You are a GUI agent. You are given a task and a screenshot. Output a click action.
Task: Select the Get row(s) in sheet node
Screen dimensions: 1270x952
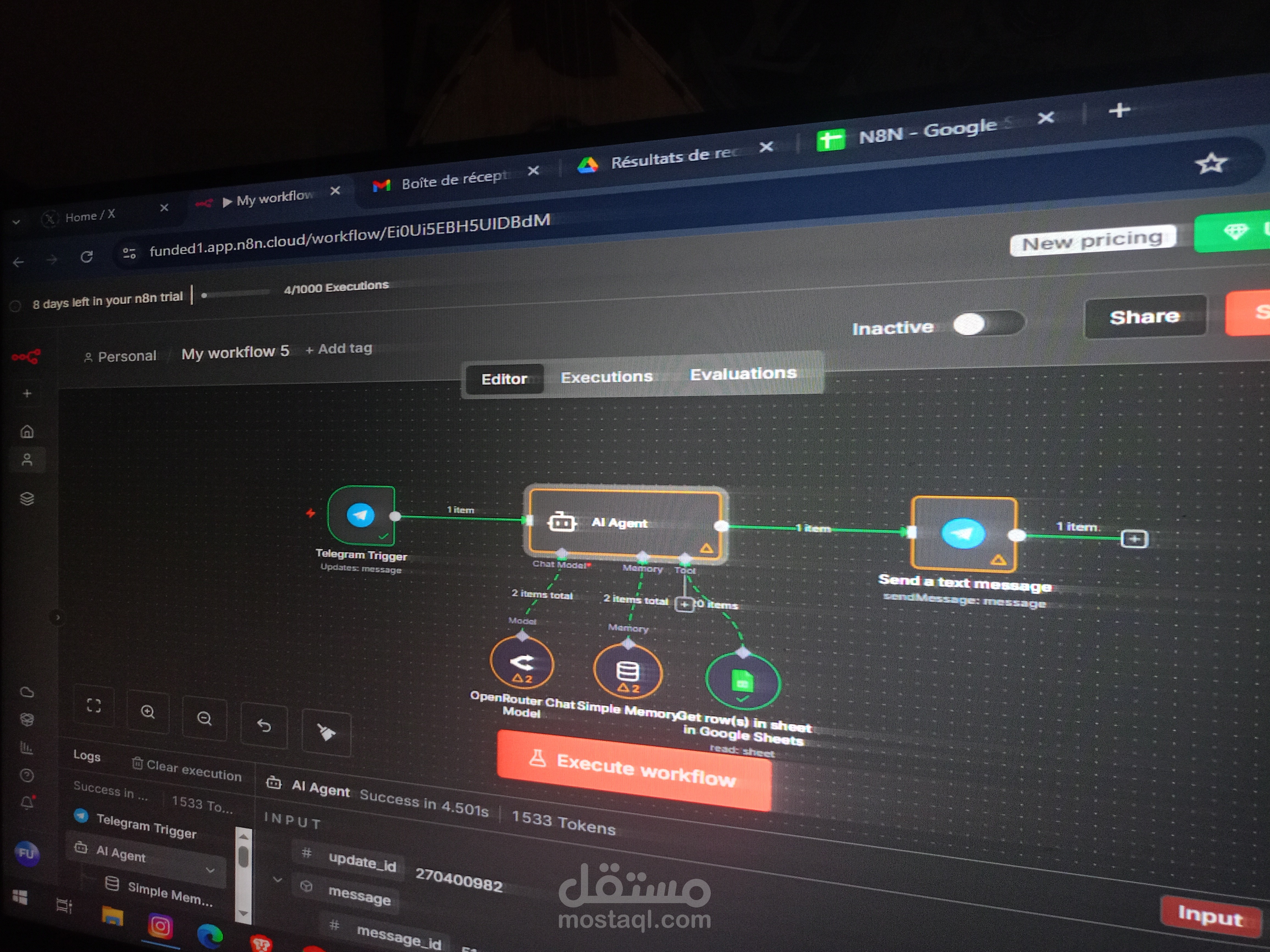(x=742, y=682)
